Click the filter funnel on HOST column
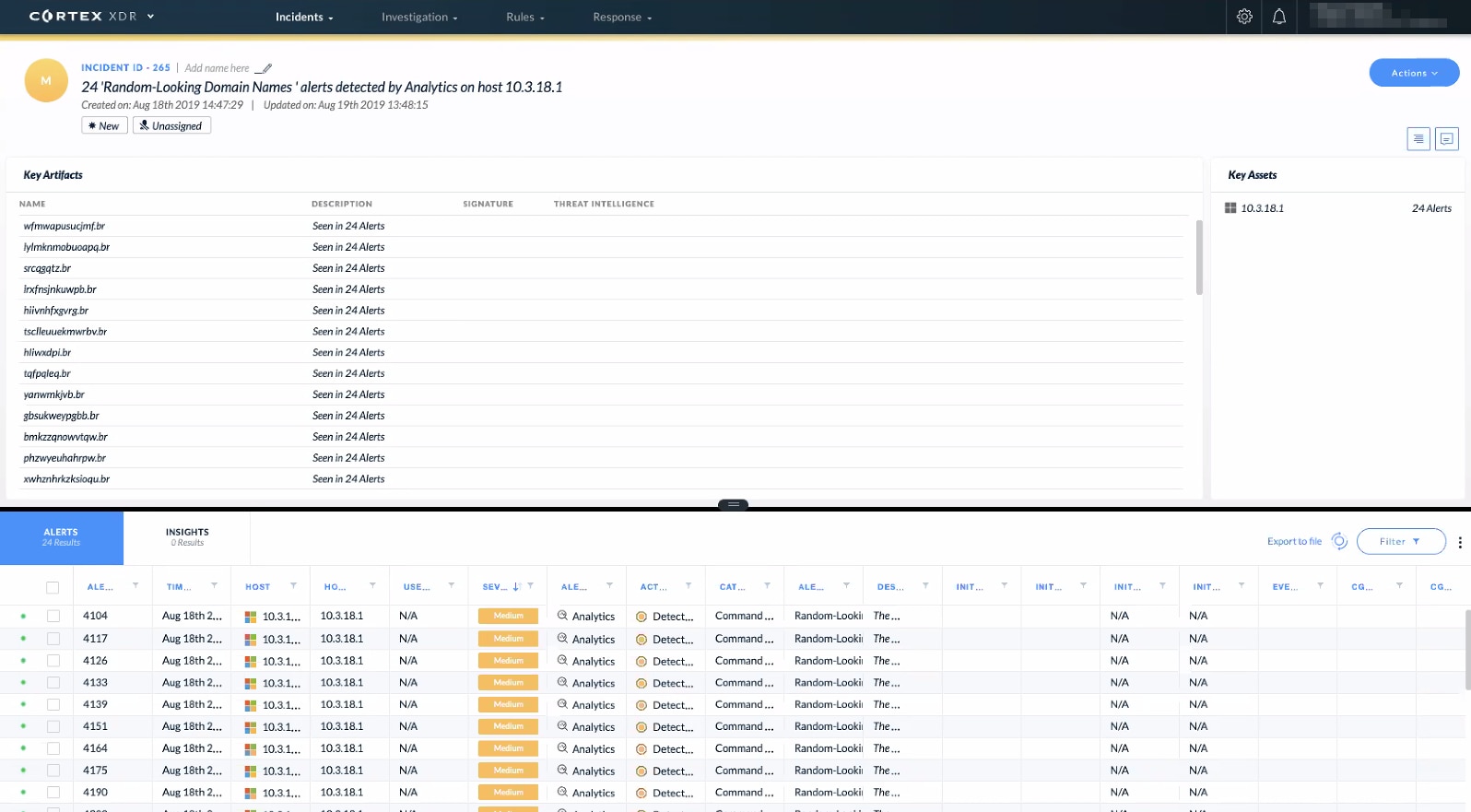Image resolution: width=1471 pixels, height=812 pixels. coord(294,586)
